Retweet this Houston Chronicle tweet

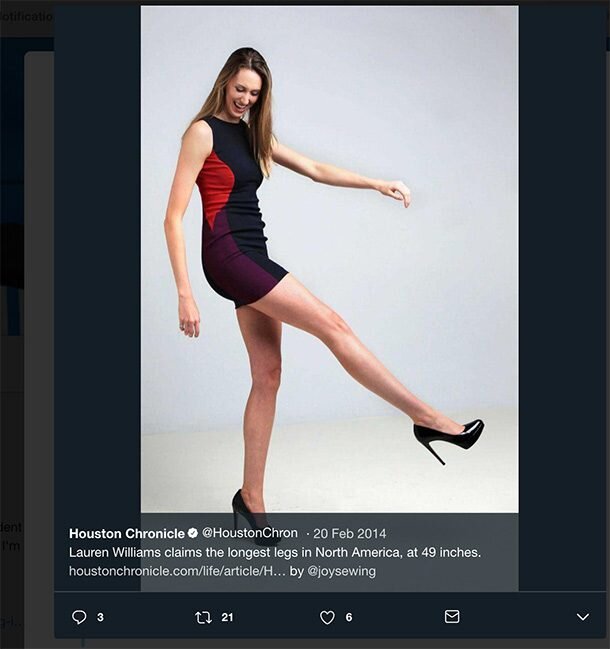203,618
